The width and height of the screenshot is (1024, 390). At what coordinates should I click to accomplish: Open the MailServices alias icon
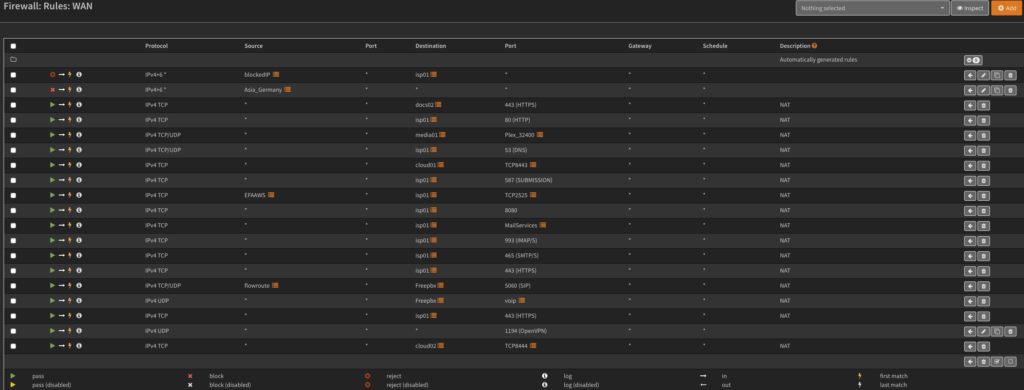point(543,225)
